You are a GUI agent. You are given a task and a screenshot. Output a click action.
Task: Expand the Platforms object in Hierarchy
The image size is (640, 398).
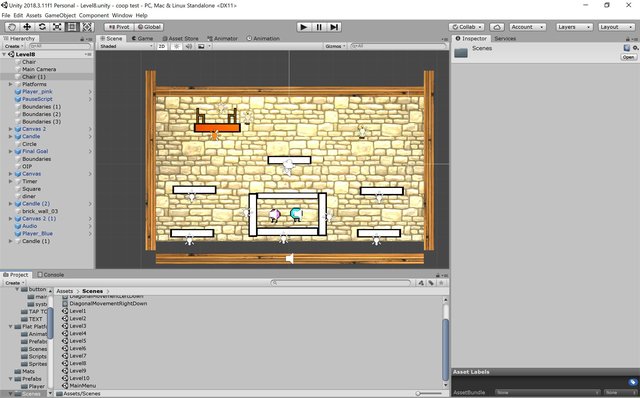point(11,84)
